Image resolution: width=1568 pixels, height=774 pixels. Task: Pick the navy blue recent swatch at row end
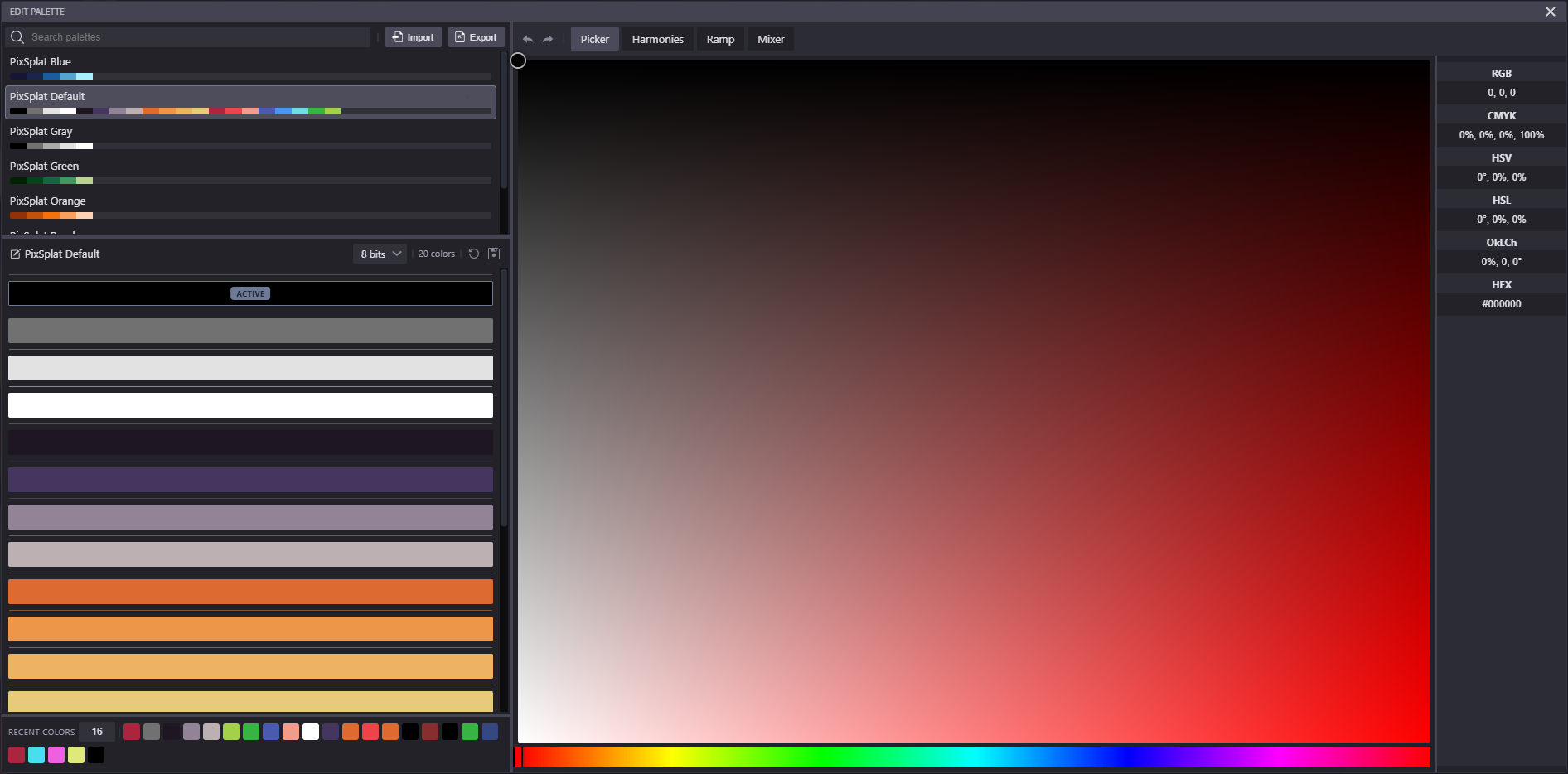pos(490,732)
